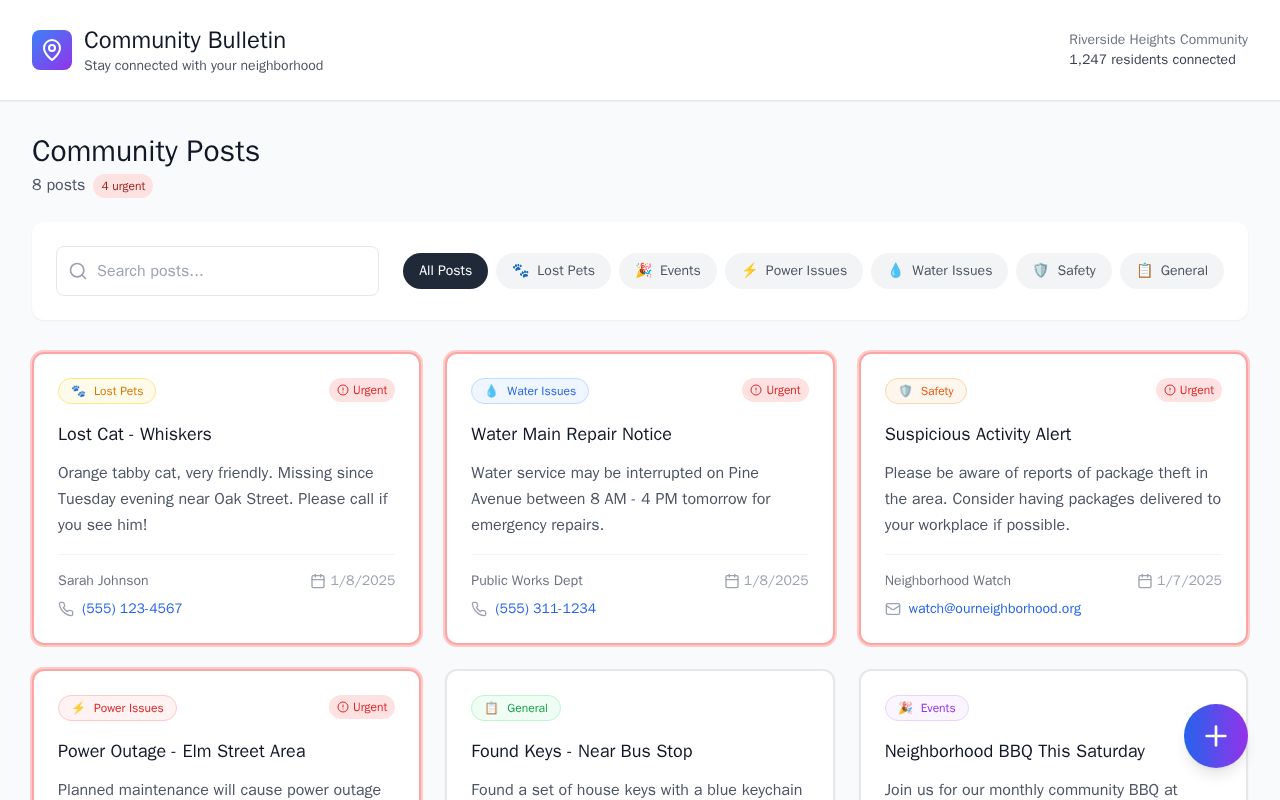
Task: Open the Power Outage - Elm Street Area title
Action: 182,751
